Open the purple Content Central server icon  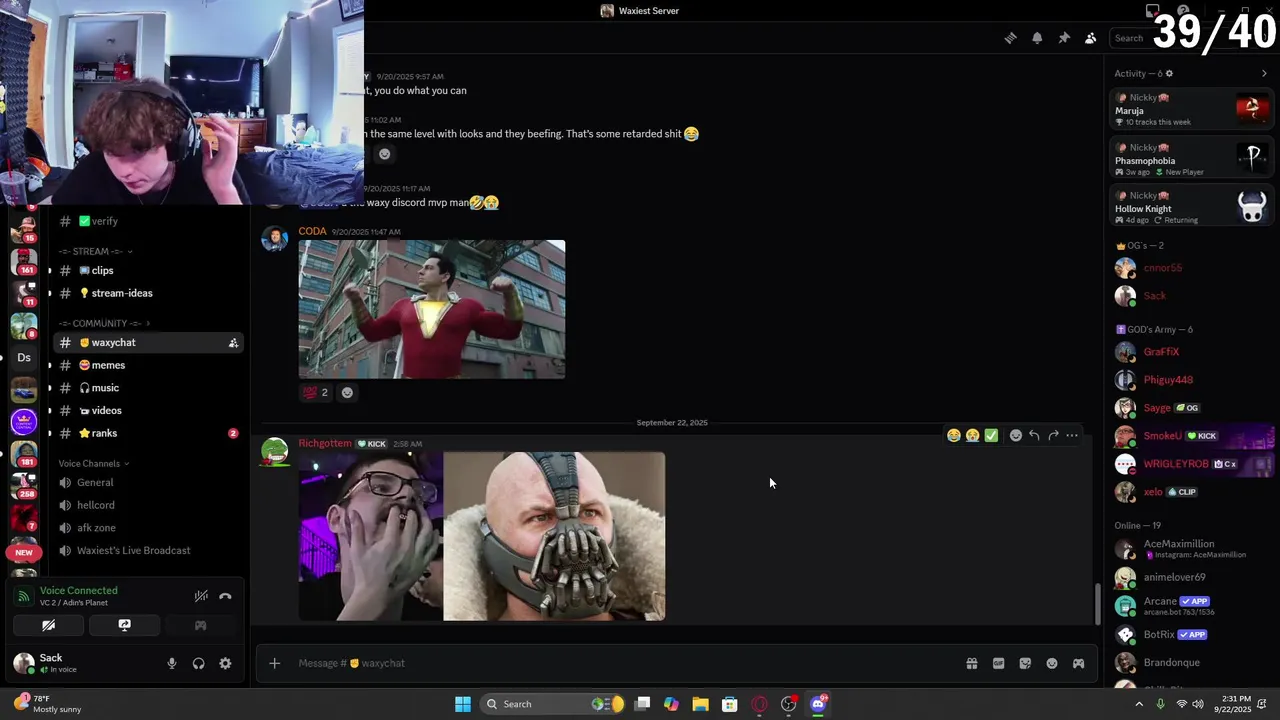(24, 421)
